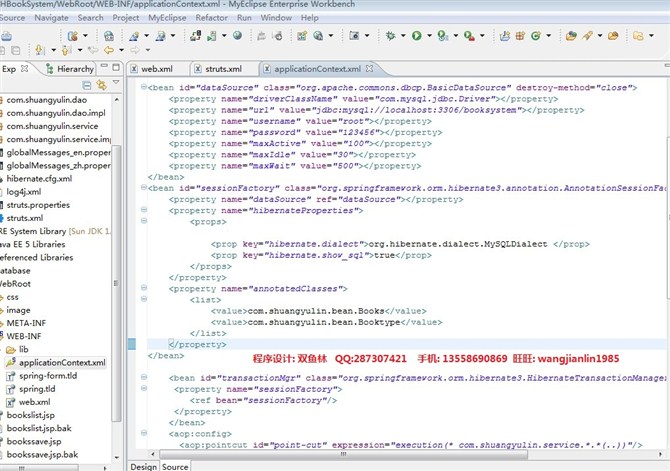
Task: Select the lib folder under WEB-INF
Action: [x=23, y=350]
